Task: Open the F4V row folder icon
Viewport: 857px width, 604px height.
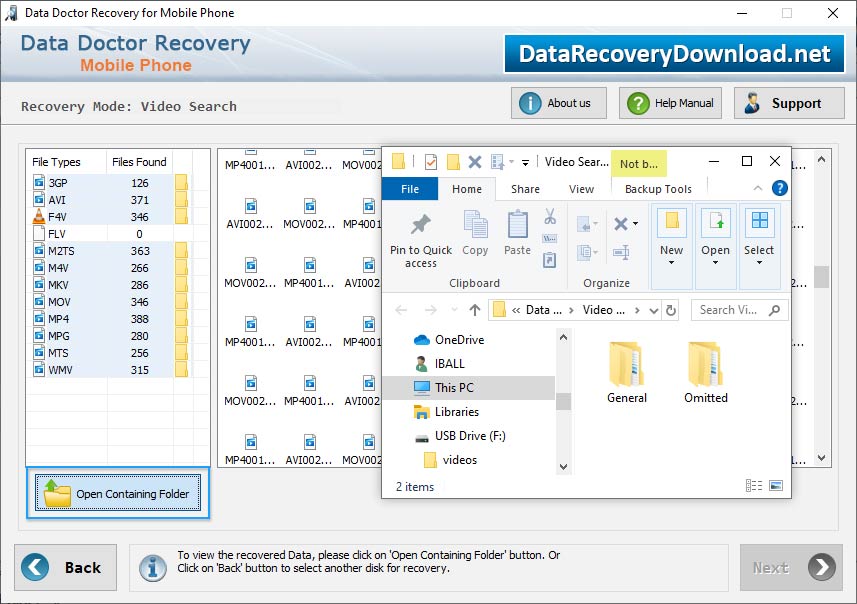Action: [x=181, y=216]
